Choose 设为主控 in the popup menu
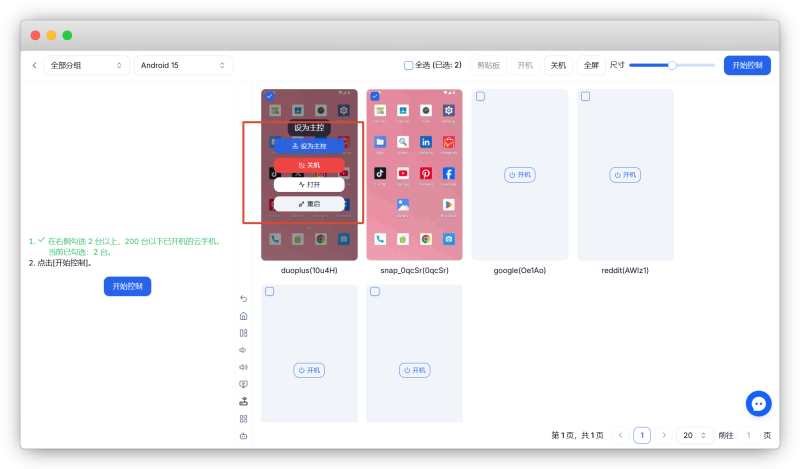This screenshot has width=800, height=469. pos(309,146)
